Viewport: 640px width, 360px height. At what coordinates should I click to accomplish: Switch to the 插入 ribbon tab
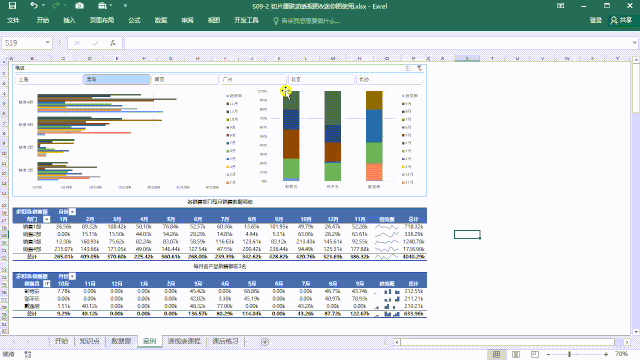[x=69, y=20]
